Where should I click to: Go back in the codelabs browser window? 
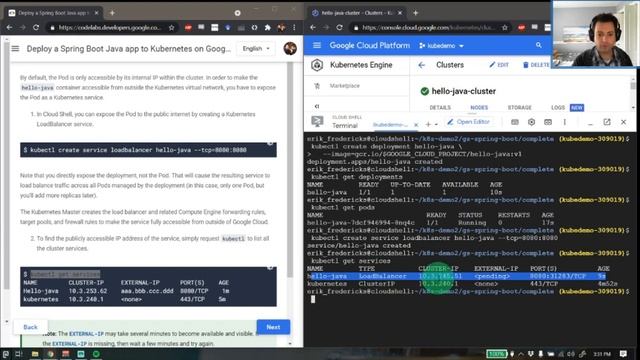click(x=9, y=27)
